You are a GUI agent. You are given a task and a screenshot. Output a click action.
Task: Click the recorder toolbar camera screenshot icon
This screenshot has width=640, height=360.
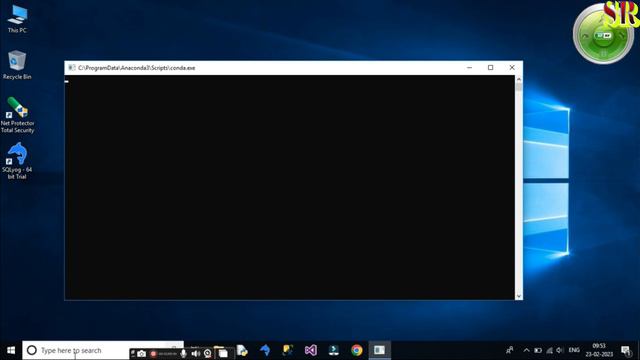point(141,353)
